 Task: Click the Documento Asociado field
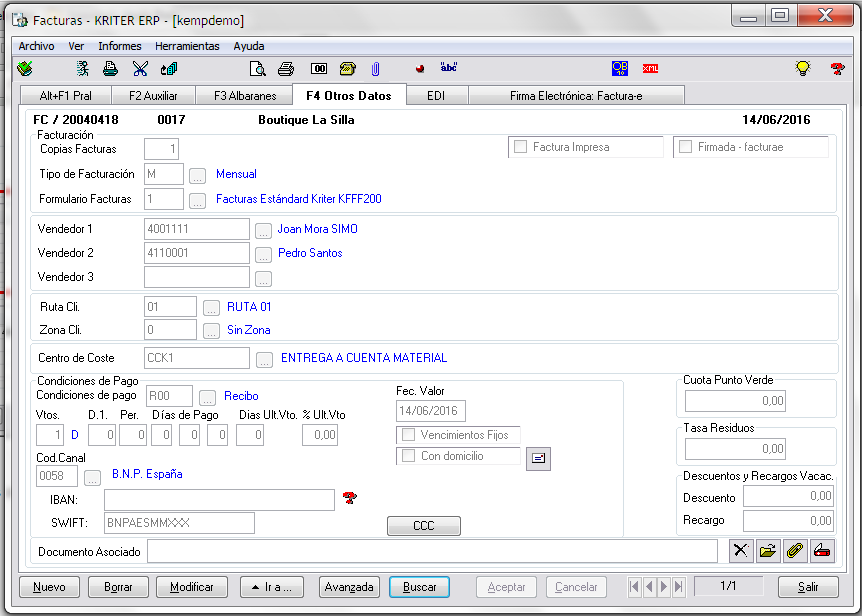432,551
